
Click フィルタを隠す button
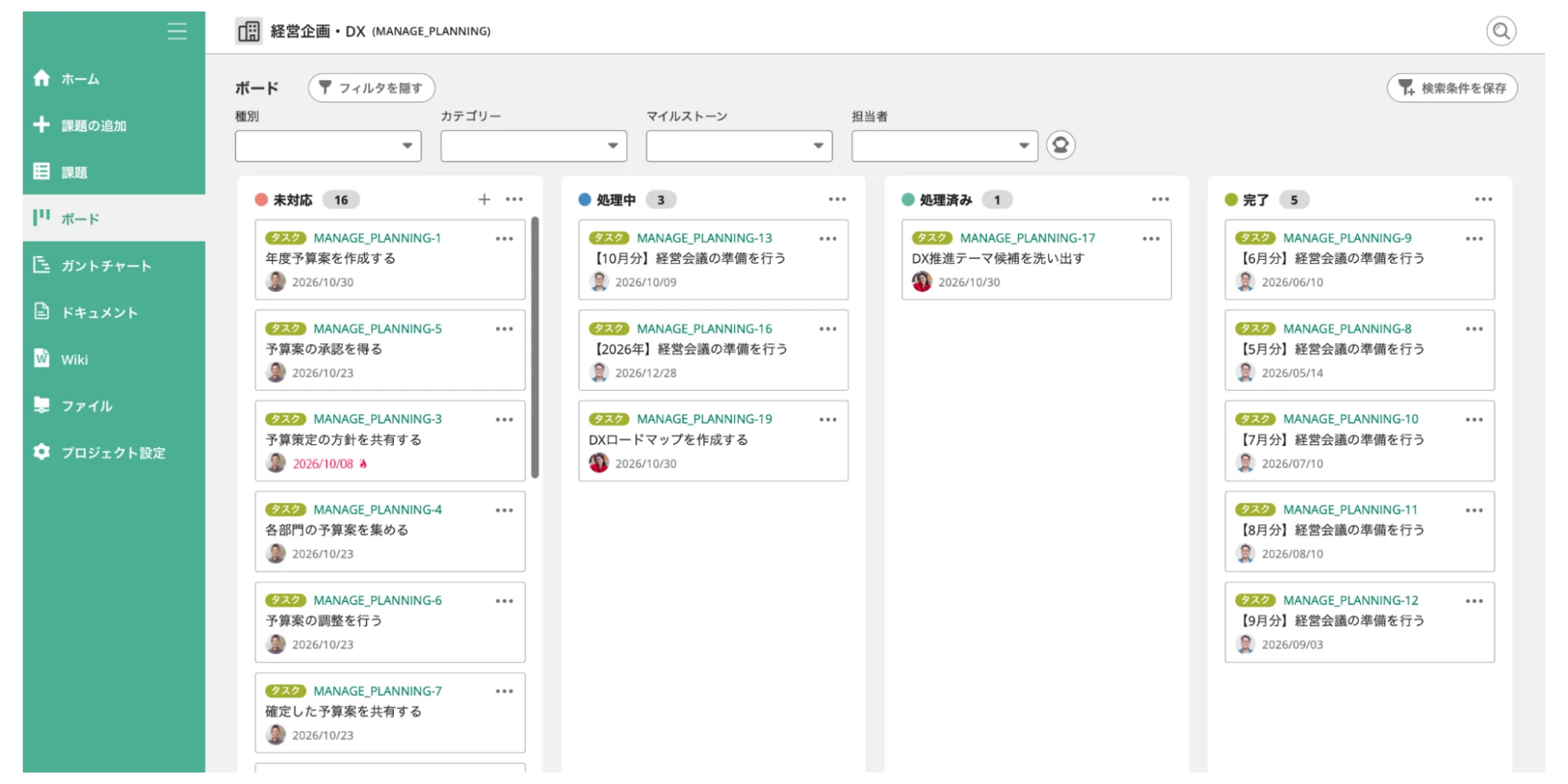(x=371, y=88)
